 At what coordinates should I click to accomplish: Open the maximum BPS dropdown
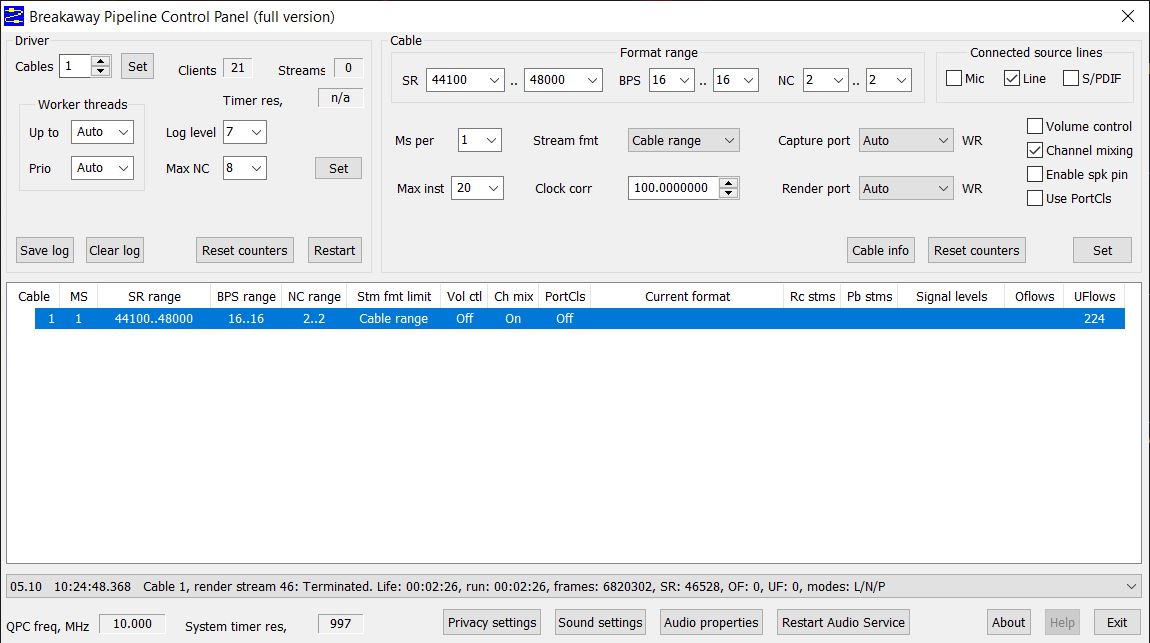(735, 80)
